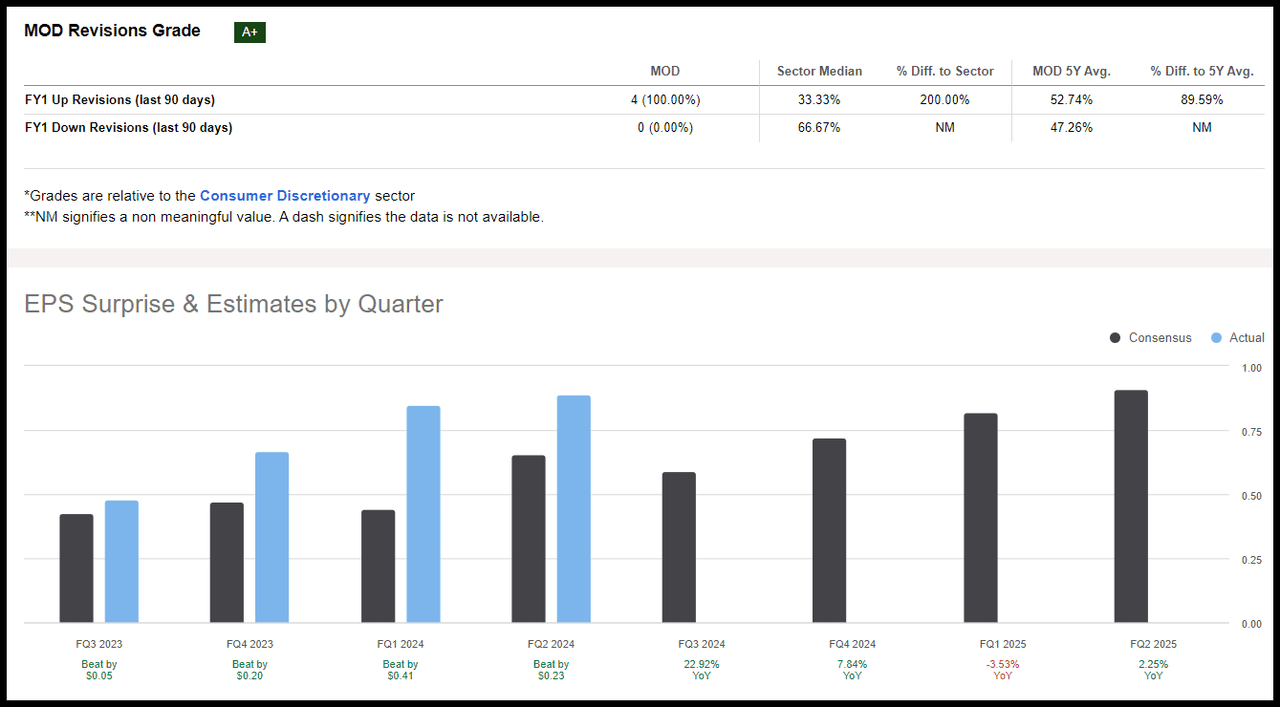Select the MOD 5Y Avg. column header

click(1071, 71)
